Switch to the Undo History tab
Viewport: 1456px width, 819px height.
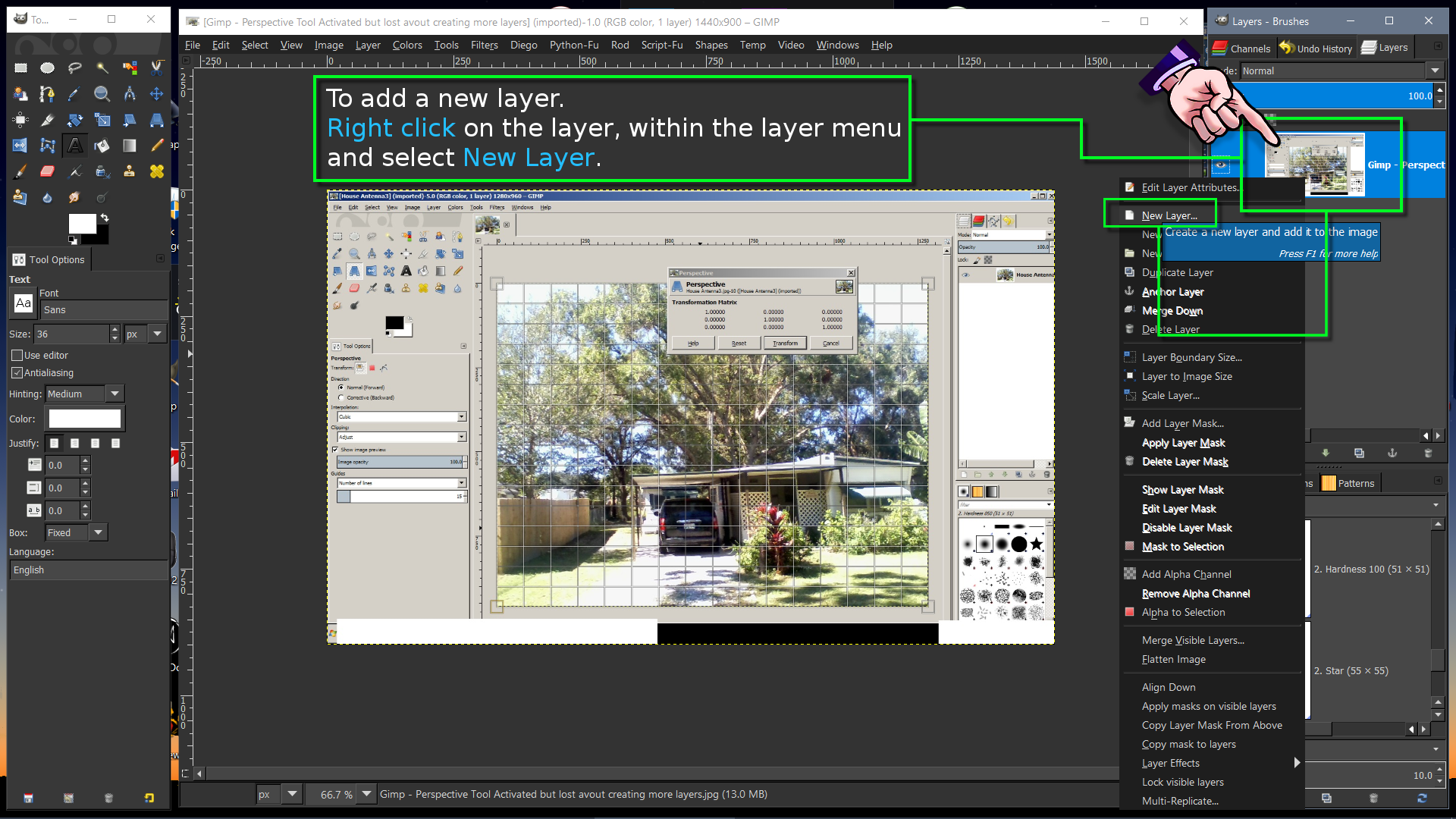click(1316, 49)
